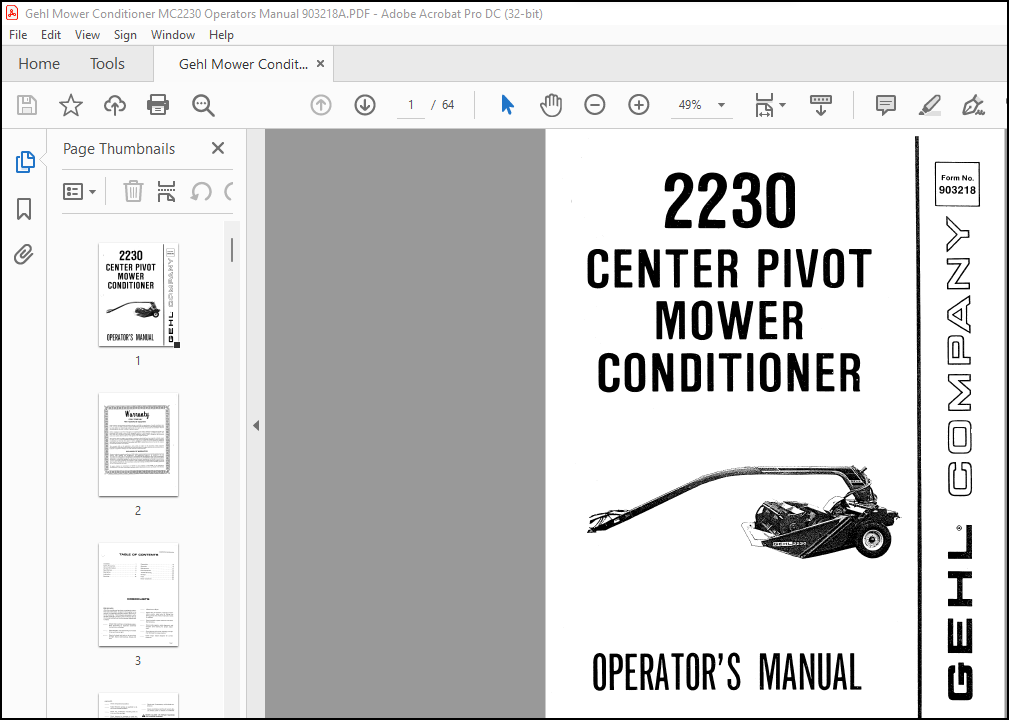1009x720 pixels.
Task: Close the Page Thumbnails panel
Action: [218, 149]
